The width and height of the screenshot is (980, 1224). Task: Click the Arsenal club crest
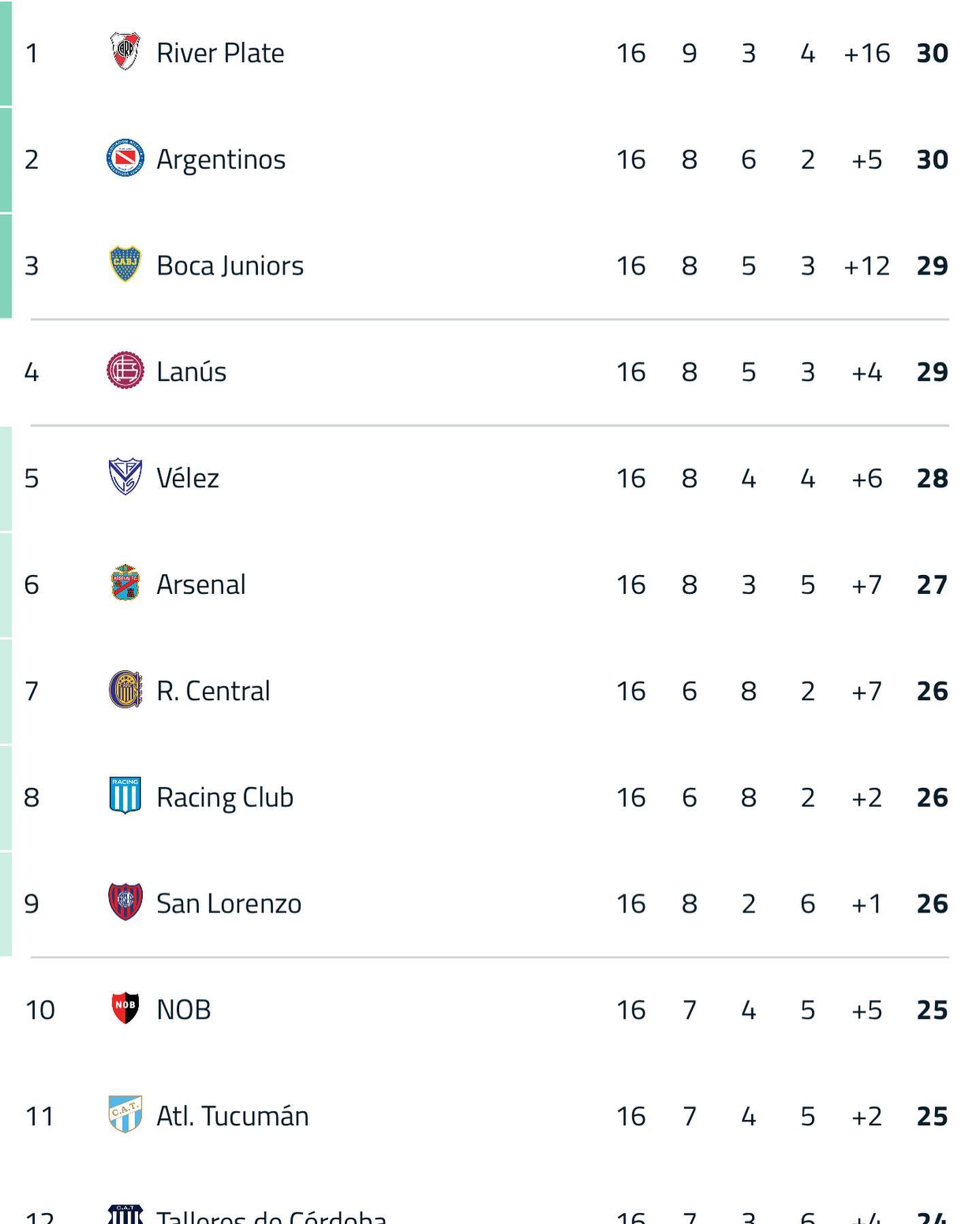(125, 583)
